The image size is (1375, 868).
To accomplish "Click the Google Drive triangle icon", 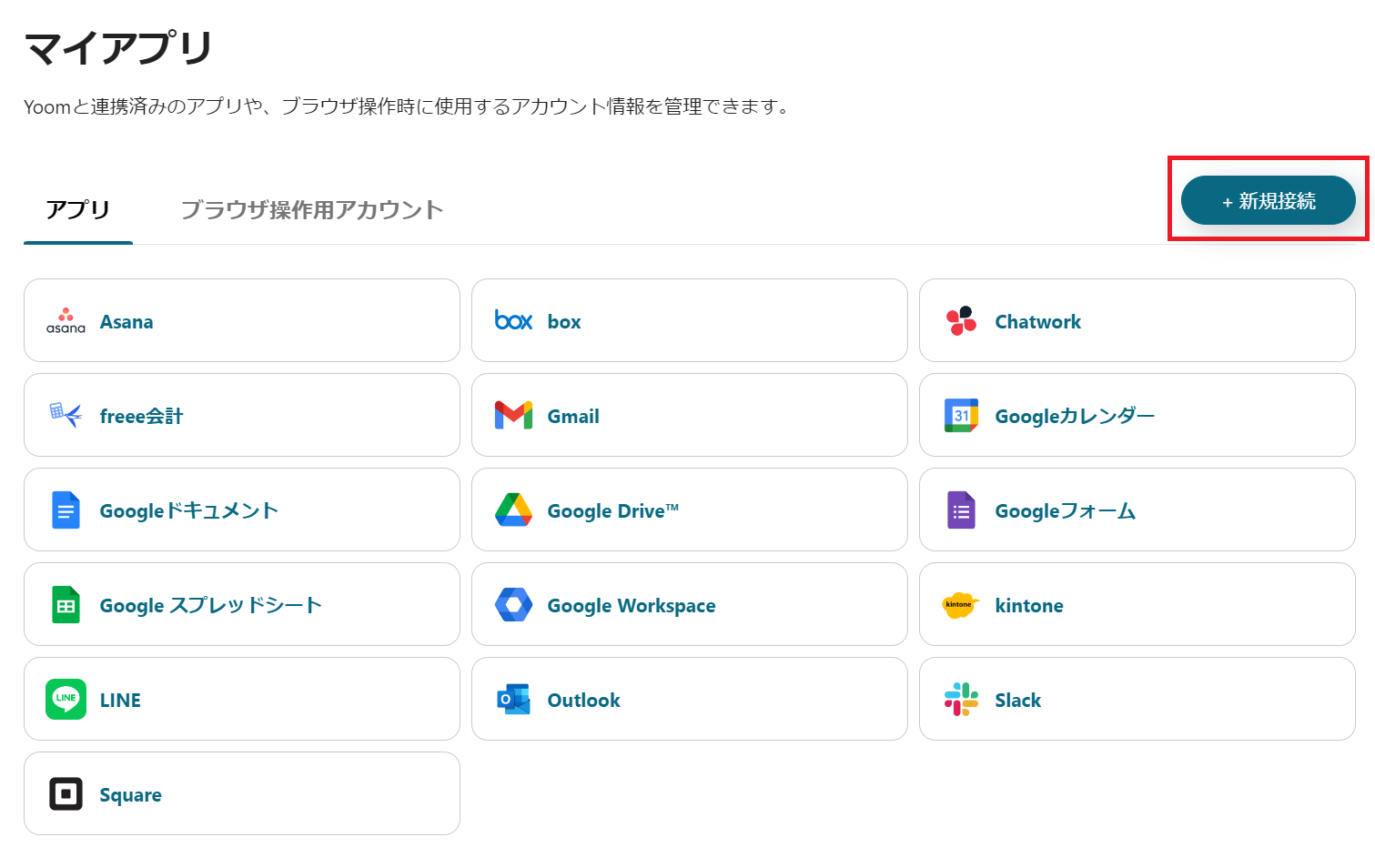I will (513, 510).
